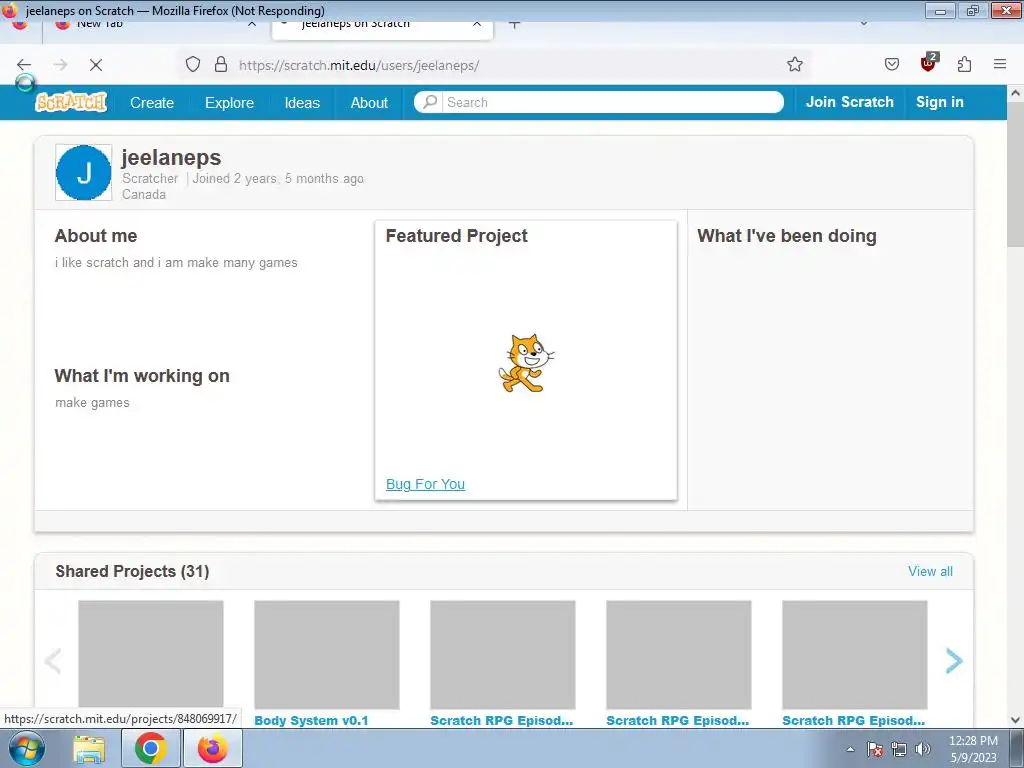Click the network tray icon

click(899, 749)
